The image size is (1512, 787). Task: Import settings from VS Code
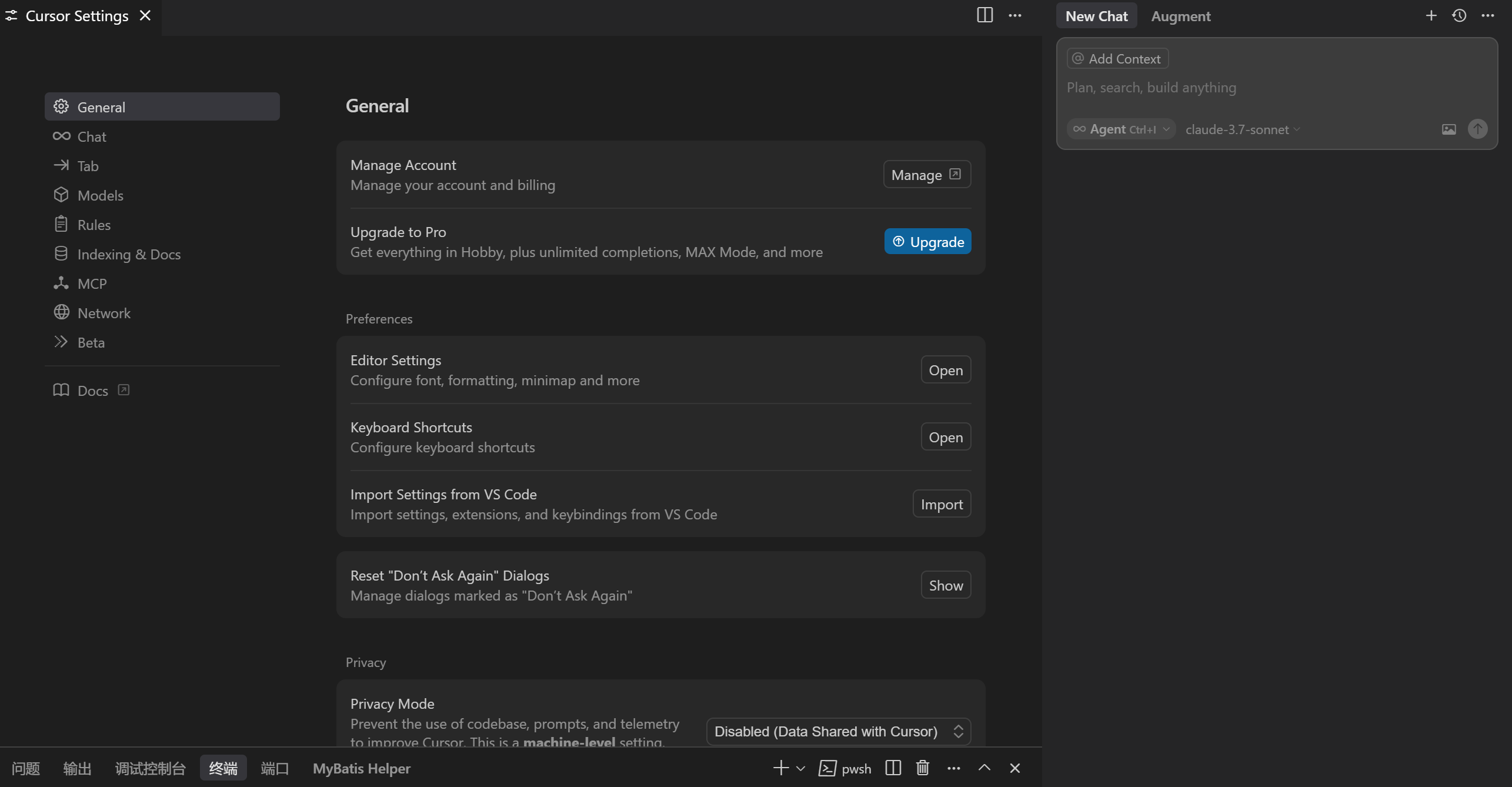coord(942,504)
